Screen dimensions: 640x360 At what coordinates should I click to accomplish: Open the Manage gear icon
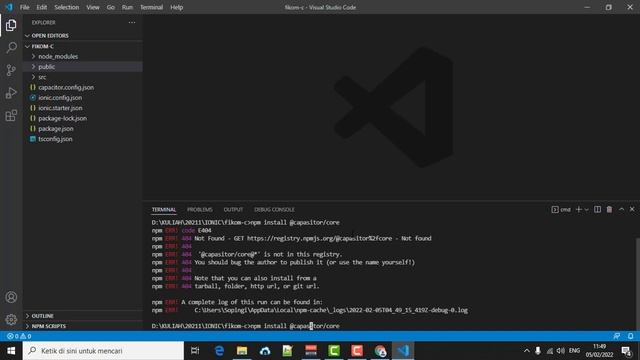coord(11,319)
